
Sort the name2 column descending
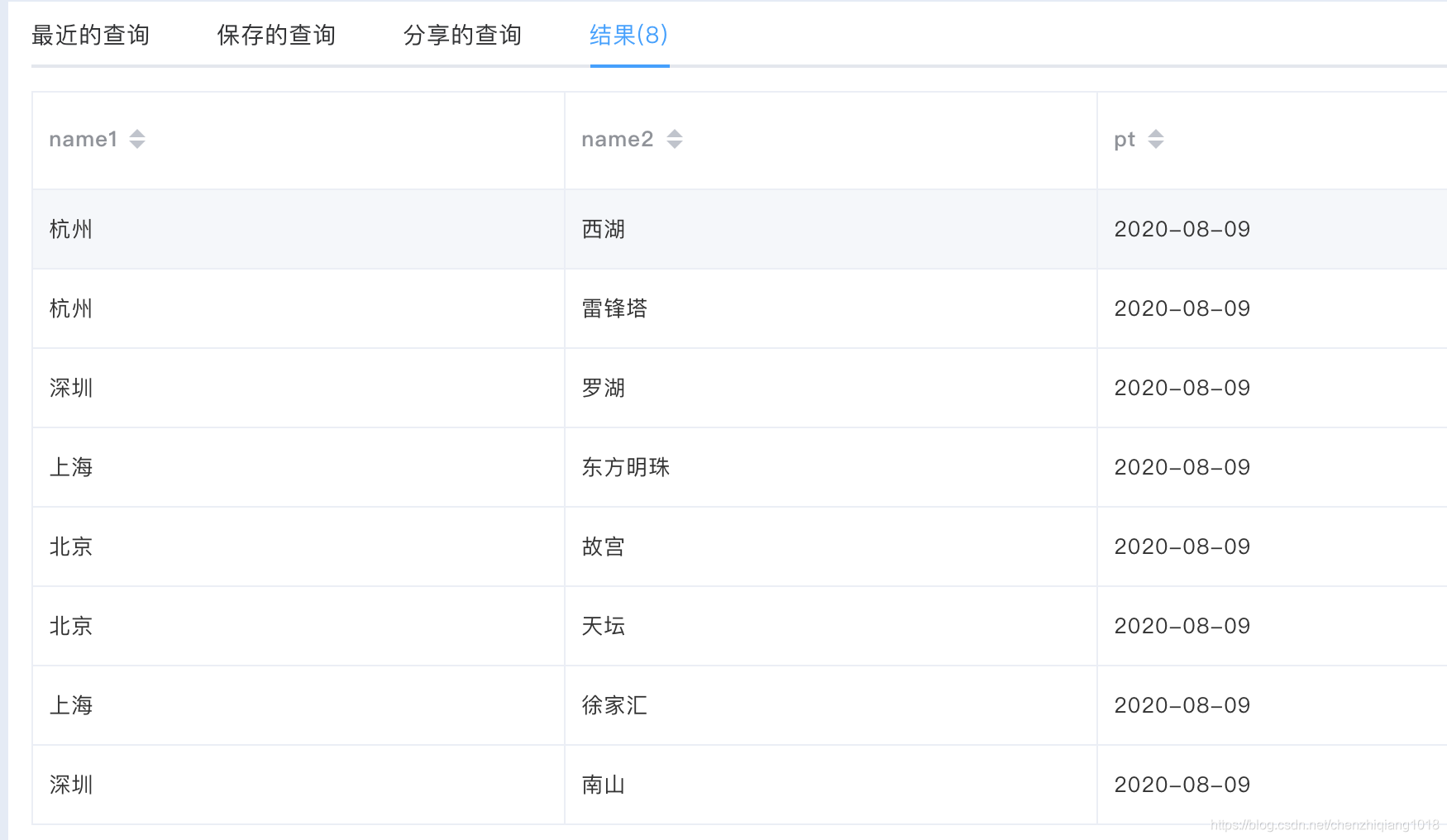[x=676, y=144]
